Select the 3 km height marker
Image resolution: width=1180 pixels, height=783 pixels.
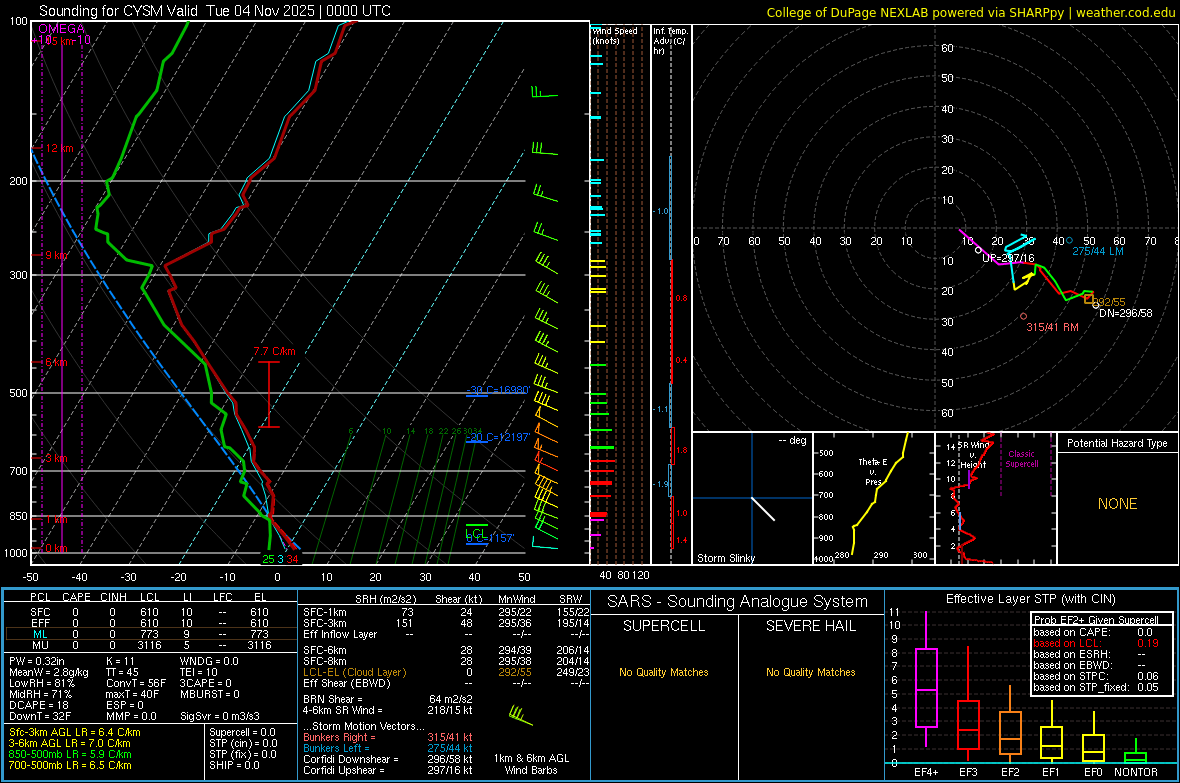(x=56, y=458)
